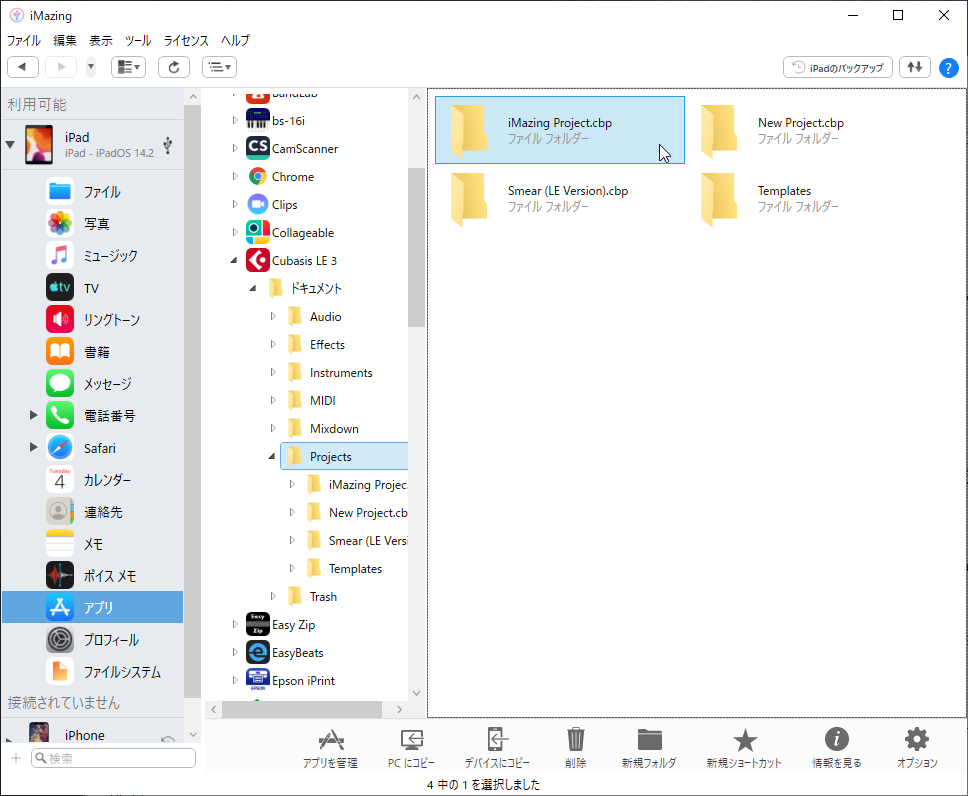968x796 pixels.
Task: Select CamScanner app in tree
Action: tap(305, 149)
